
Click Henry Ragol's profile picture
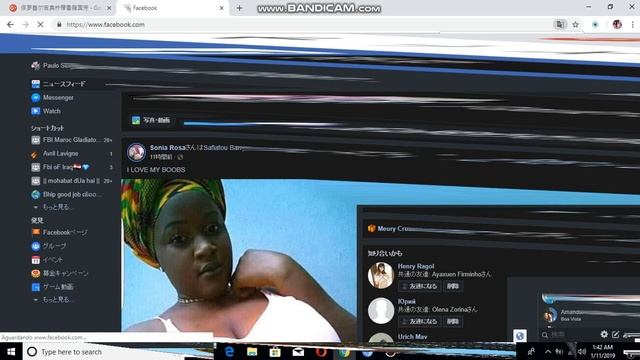pos(380,275)
